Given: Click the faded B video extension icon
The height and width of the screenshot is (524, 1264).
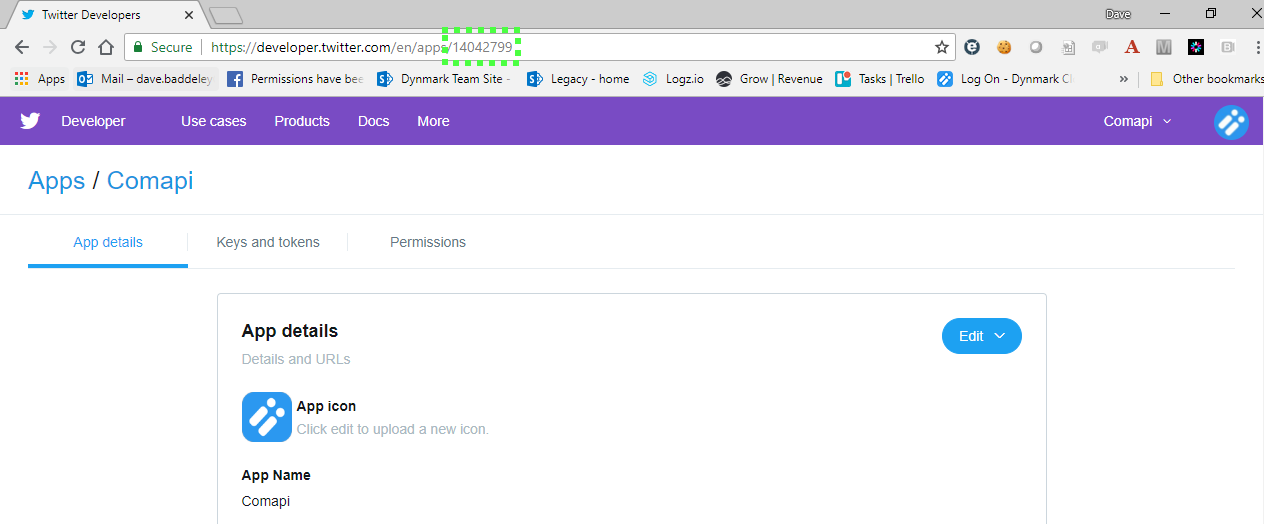Looking at the screenshot, I should coord(1228,47).
